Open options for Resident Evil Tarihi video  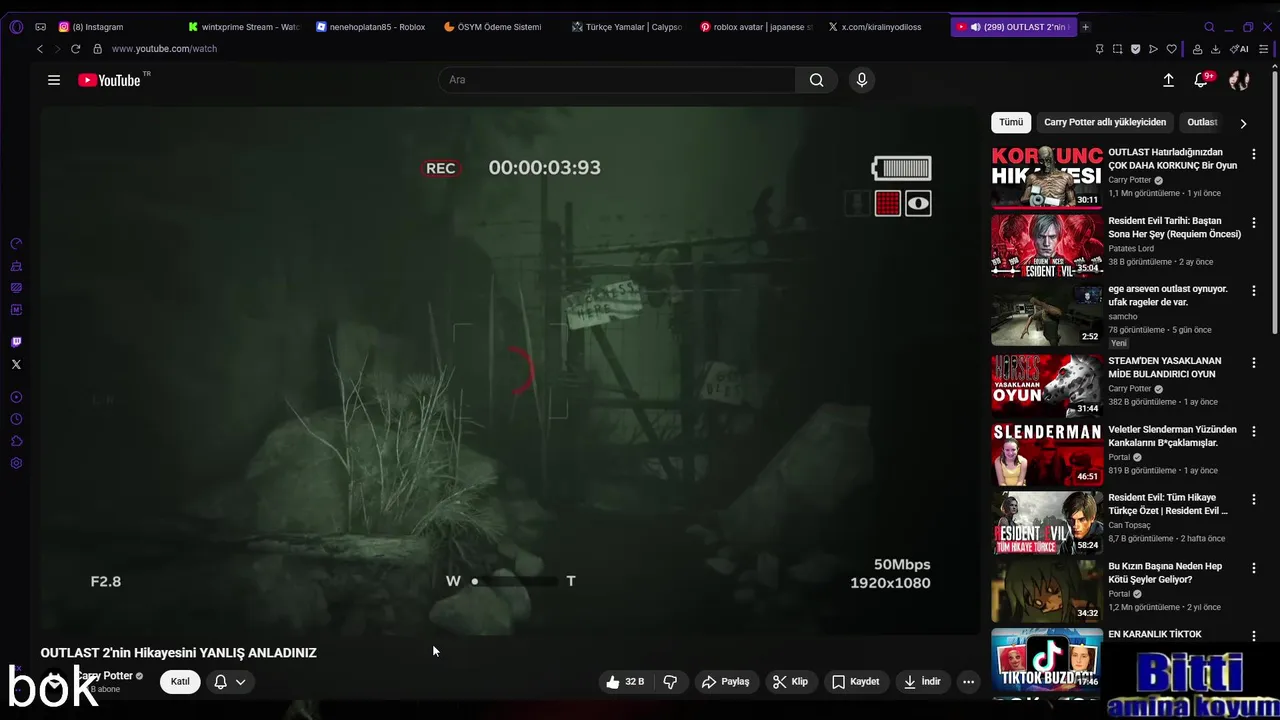1254,222
